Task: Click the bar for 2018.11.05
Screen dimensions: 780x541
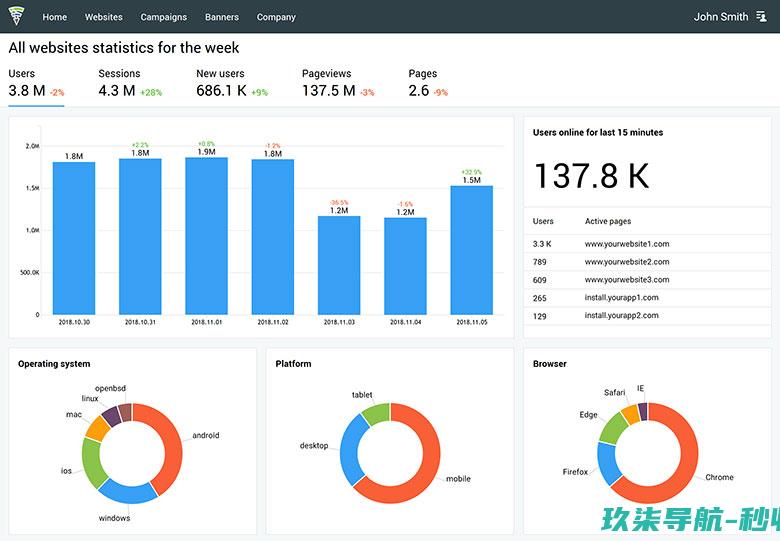Action: 472,250
